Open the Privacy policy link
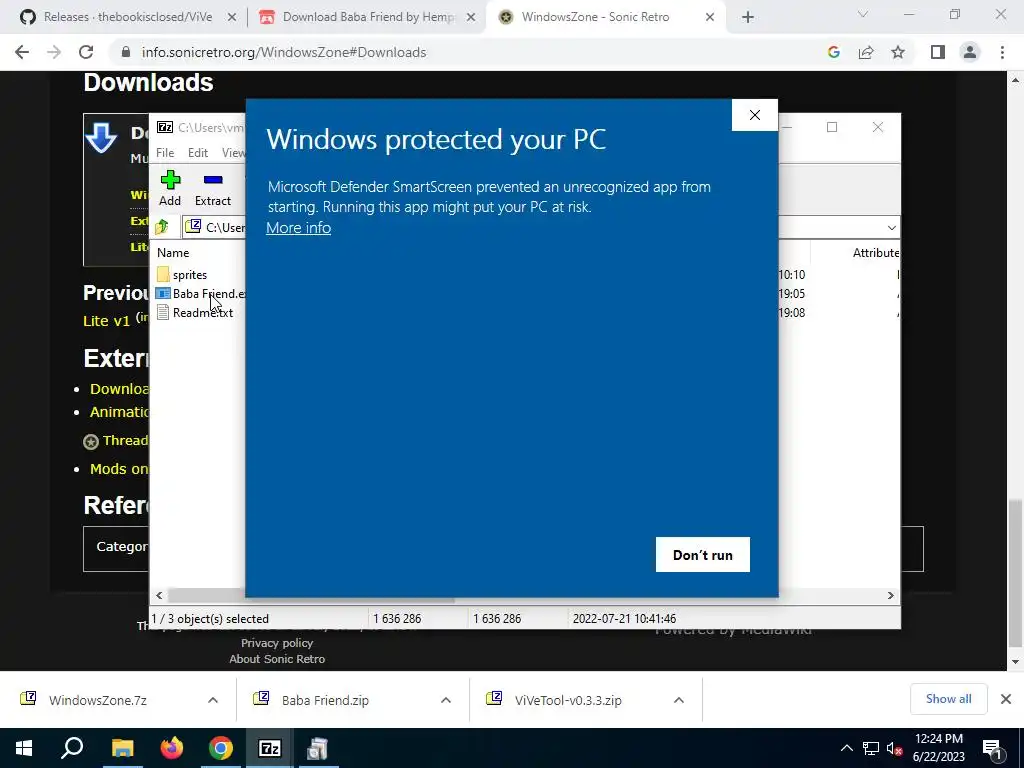Viewport: 1024px width, 768px height. (x=277, y=643)
